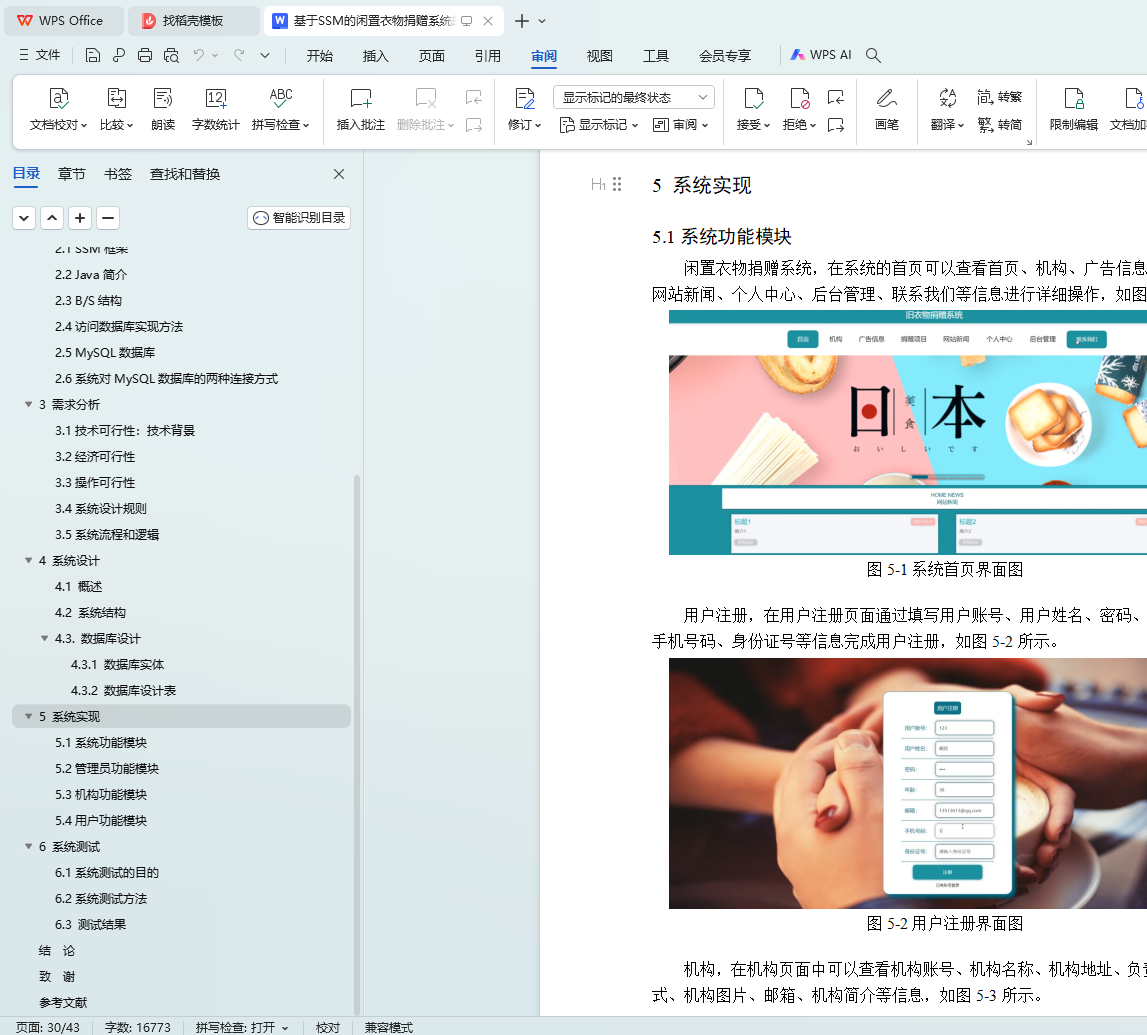Open 显示标记 dropdown
The image size is (1147, 1035).
[x=598, y=125]
